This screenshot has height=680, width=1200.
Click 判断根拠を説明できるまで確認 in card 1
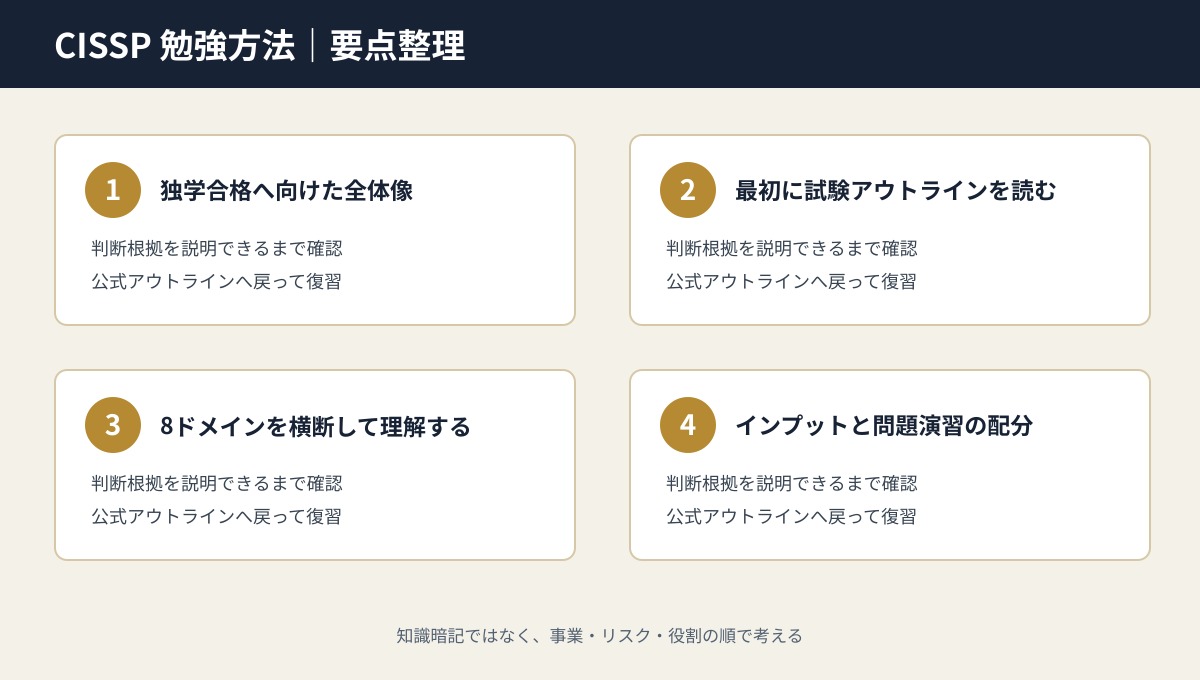[217, 248]
